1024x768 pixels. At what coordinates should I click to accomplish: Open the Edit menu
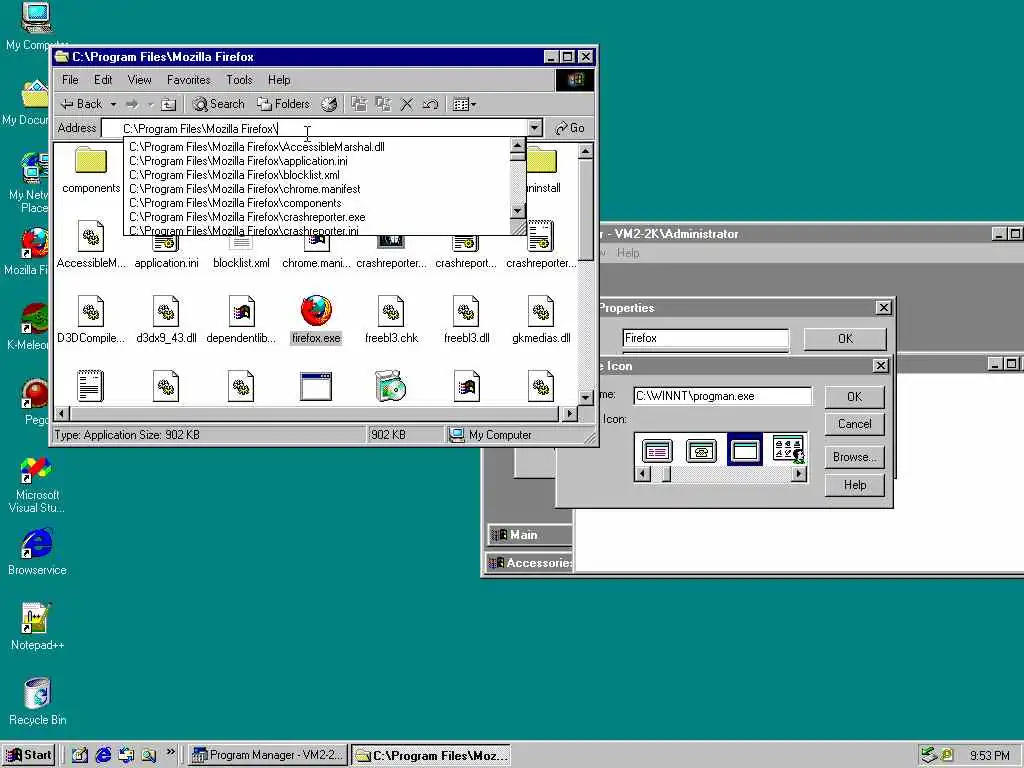[x=103, y=80]
